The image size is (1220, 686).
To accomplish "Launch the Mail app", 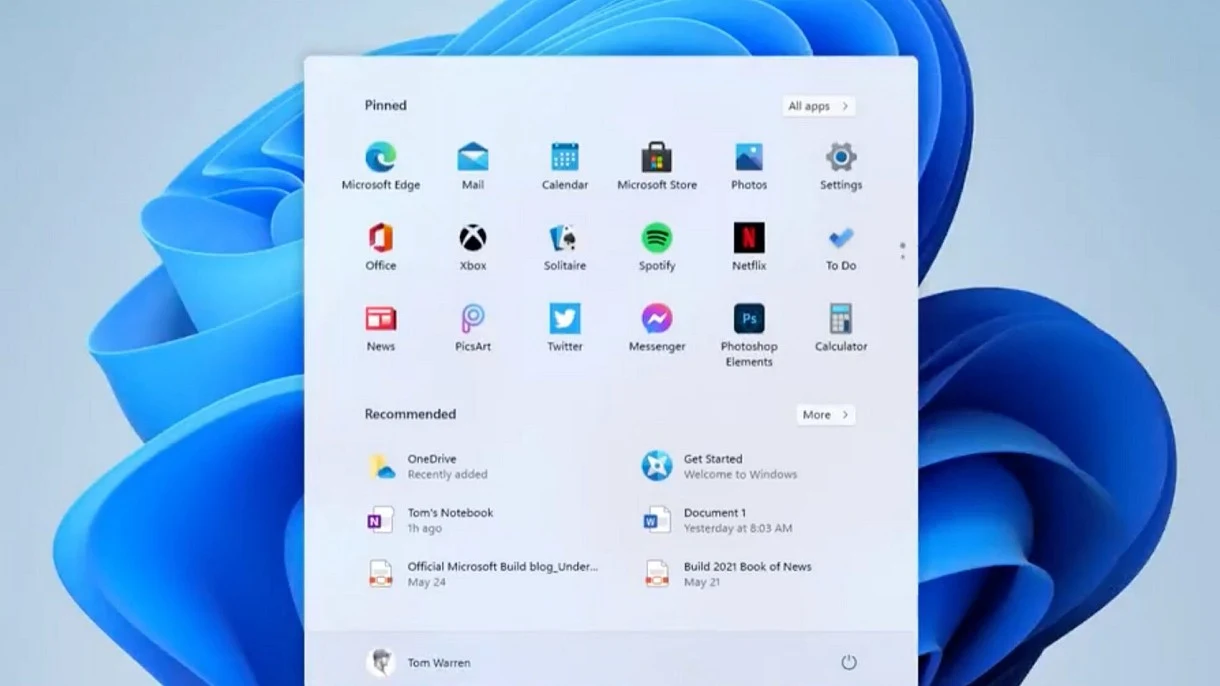I will click(472, 158).
